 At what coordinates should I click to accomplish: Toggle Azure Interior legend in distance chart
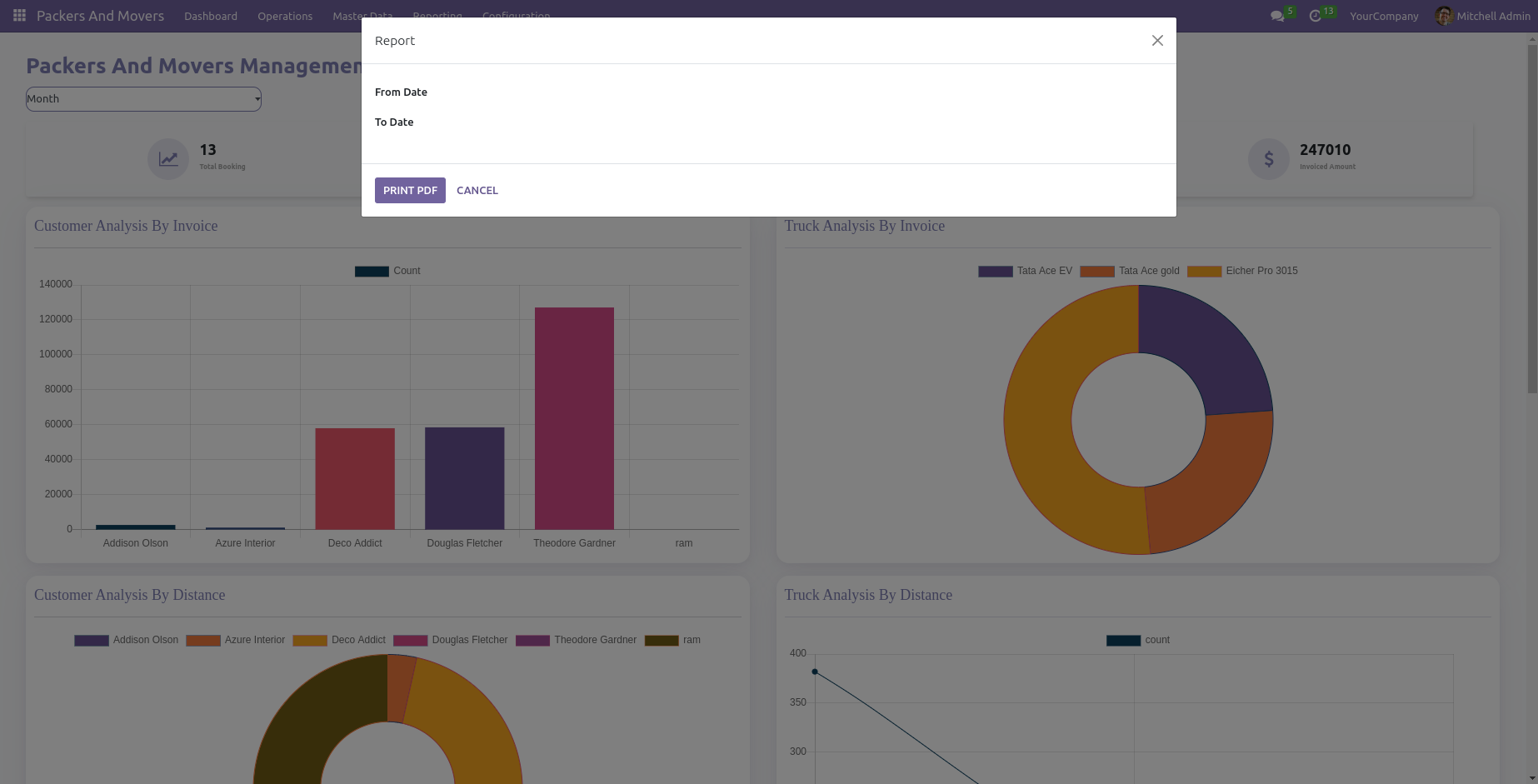[x=235, y=640]
